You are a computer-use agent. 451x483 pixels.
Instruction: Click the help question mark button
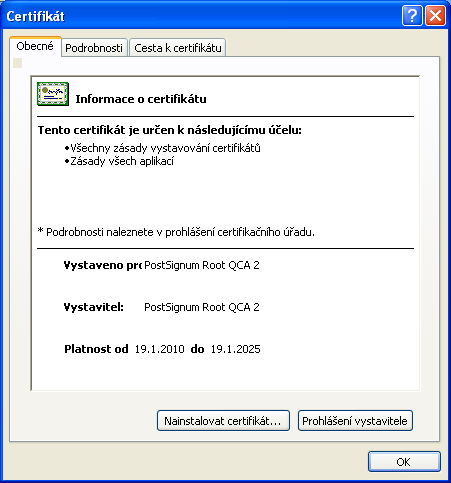[x=412, y=16]
